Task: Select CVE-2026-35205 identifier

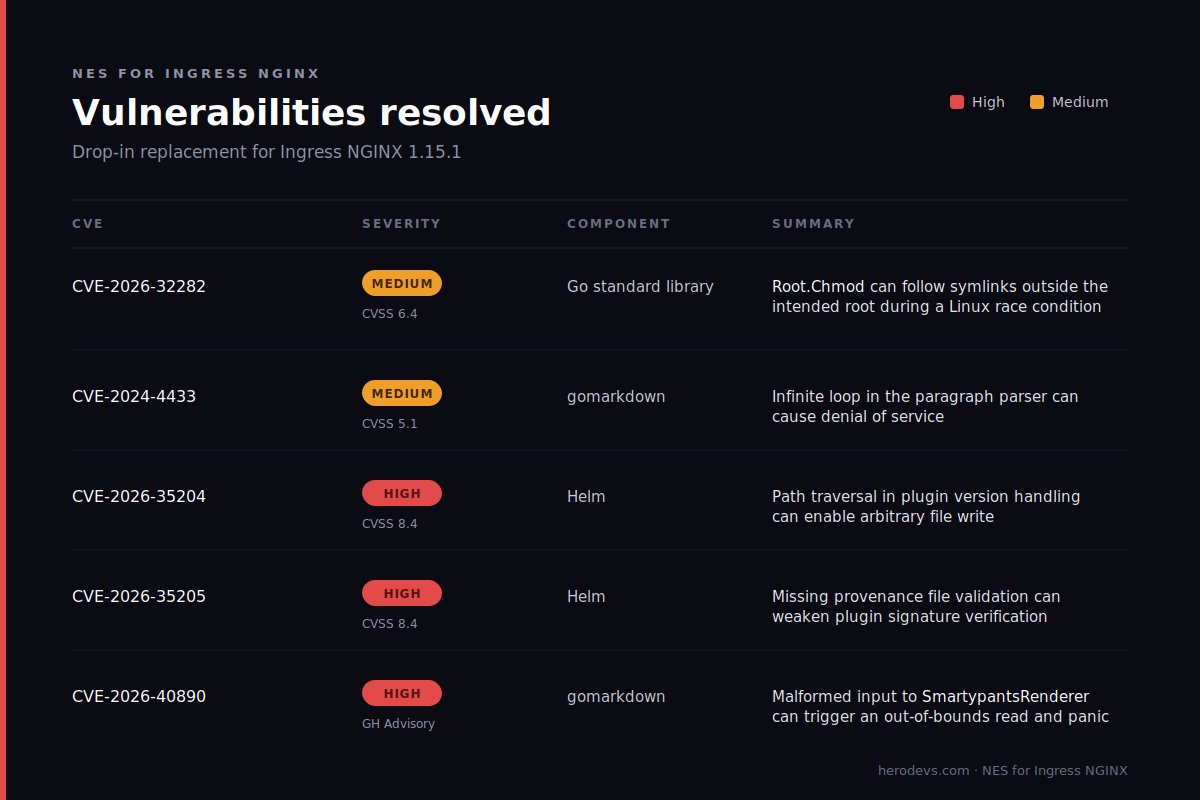Action: [x=139, y=596]
